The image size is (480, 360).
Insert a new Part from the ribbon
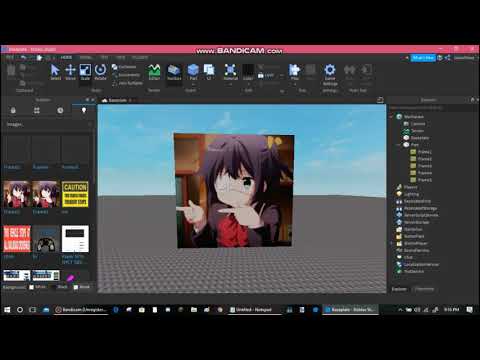193,72
